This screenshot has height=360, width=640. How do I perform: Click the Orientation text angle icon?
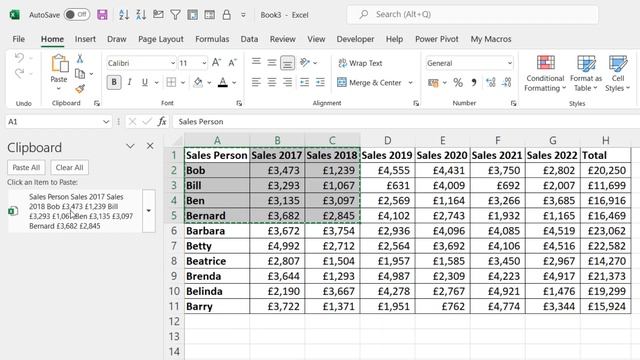(304, 62)
